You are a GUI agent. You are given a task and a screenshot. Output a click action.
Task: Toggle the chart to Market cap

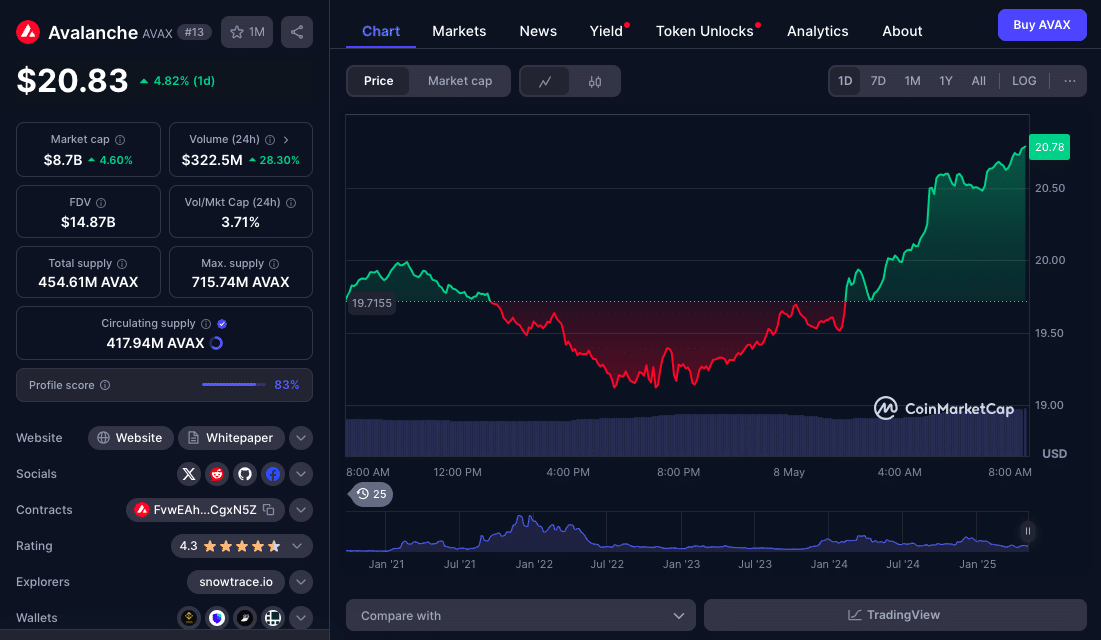tap(460, 81)
